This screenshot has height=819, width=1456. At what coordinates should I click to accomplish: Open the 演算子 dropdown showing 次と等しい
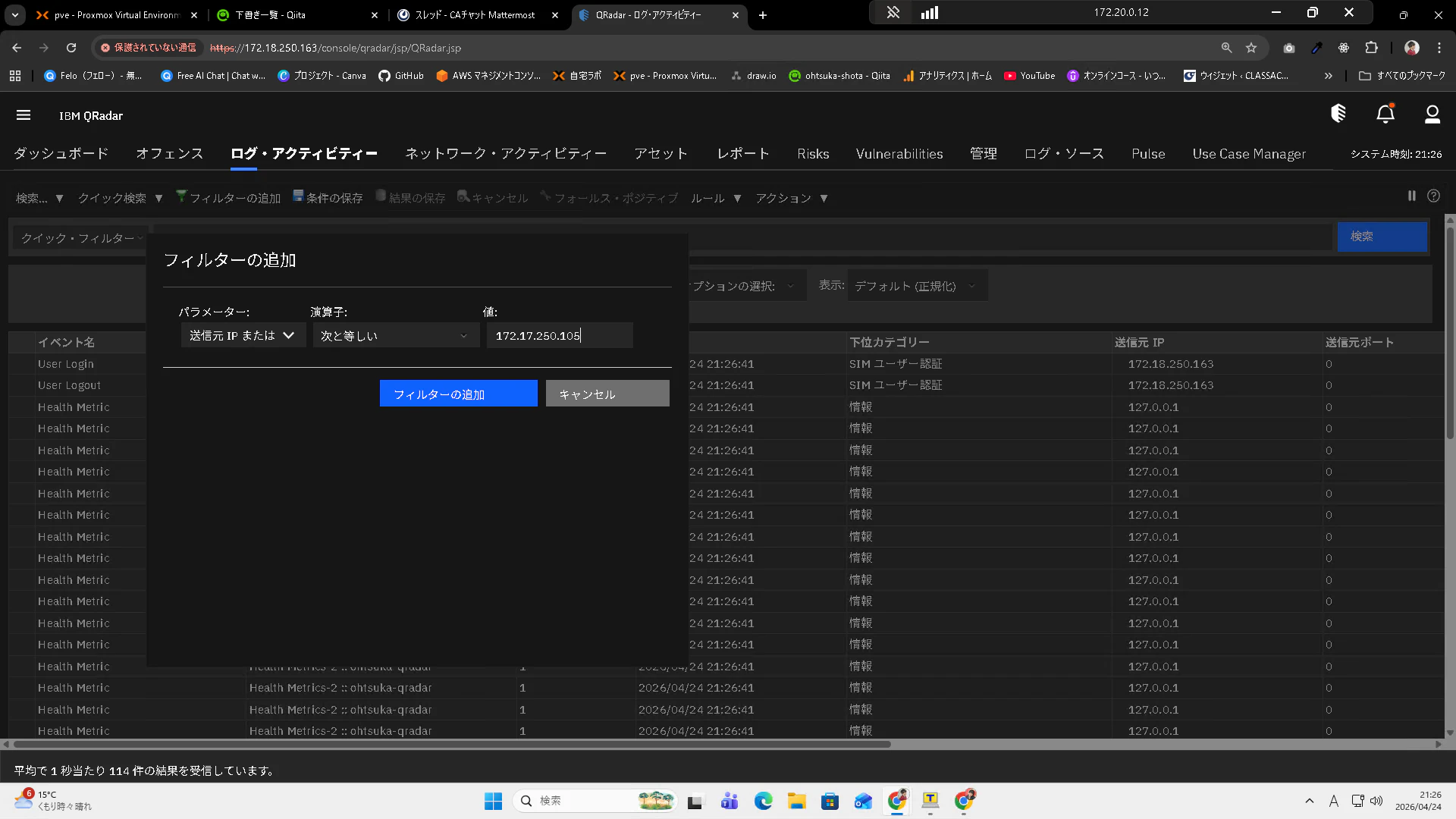point(395,335)
